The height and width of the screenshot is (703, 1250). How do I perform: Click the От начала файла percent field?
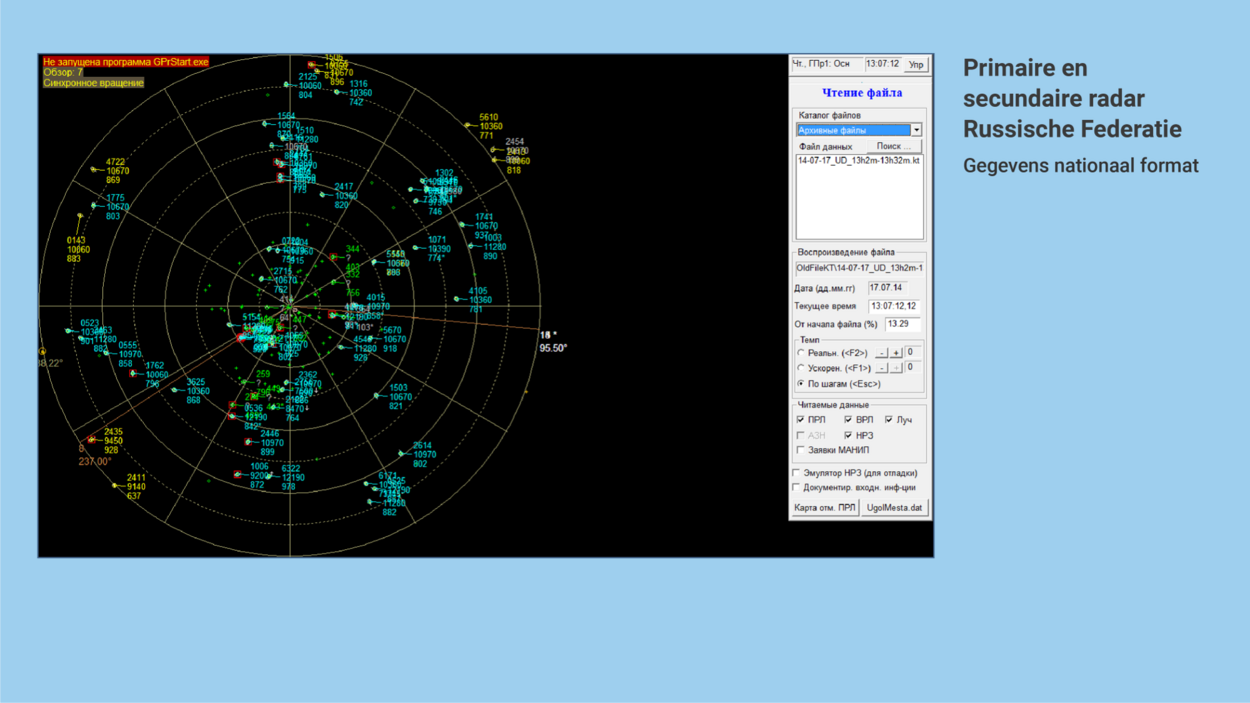click(901, 325)
